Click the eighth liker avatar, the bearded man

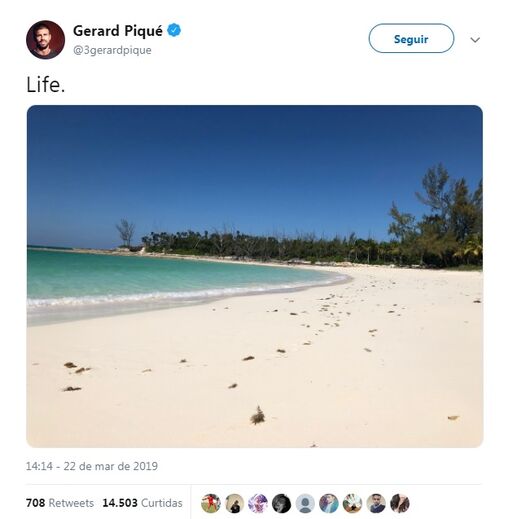376,503
